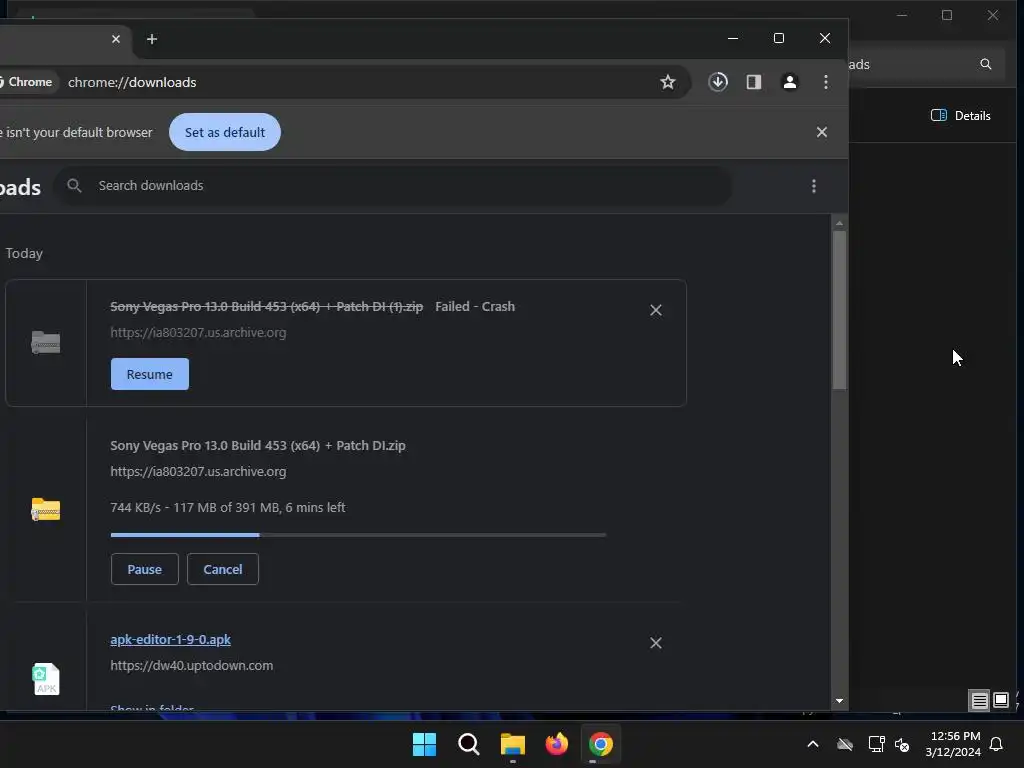Dismiss the default browser banner

(822, 132)
